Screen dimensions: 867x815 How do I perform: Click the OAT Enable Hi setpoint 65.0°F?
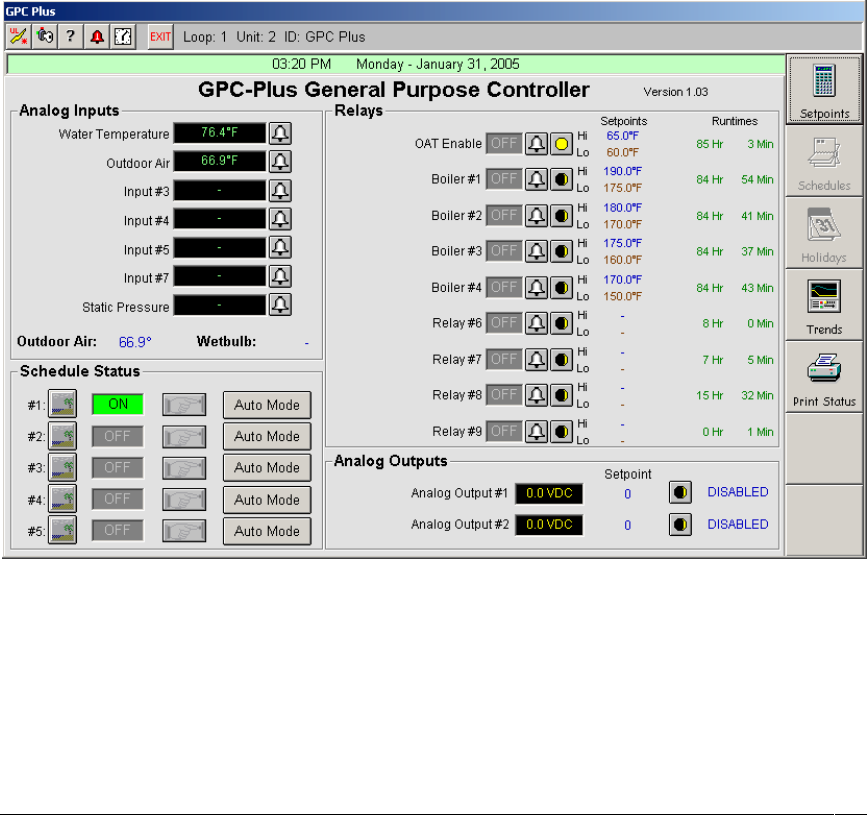click(623, 135)
